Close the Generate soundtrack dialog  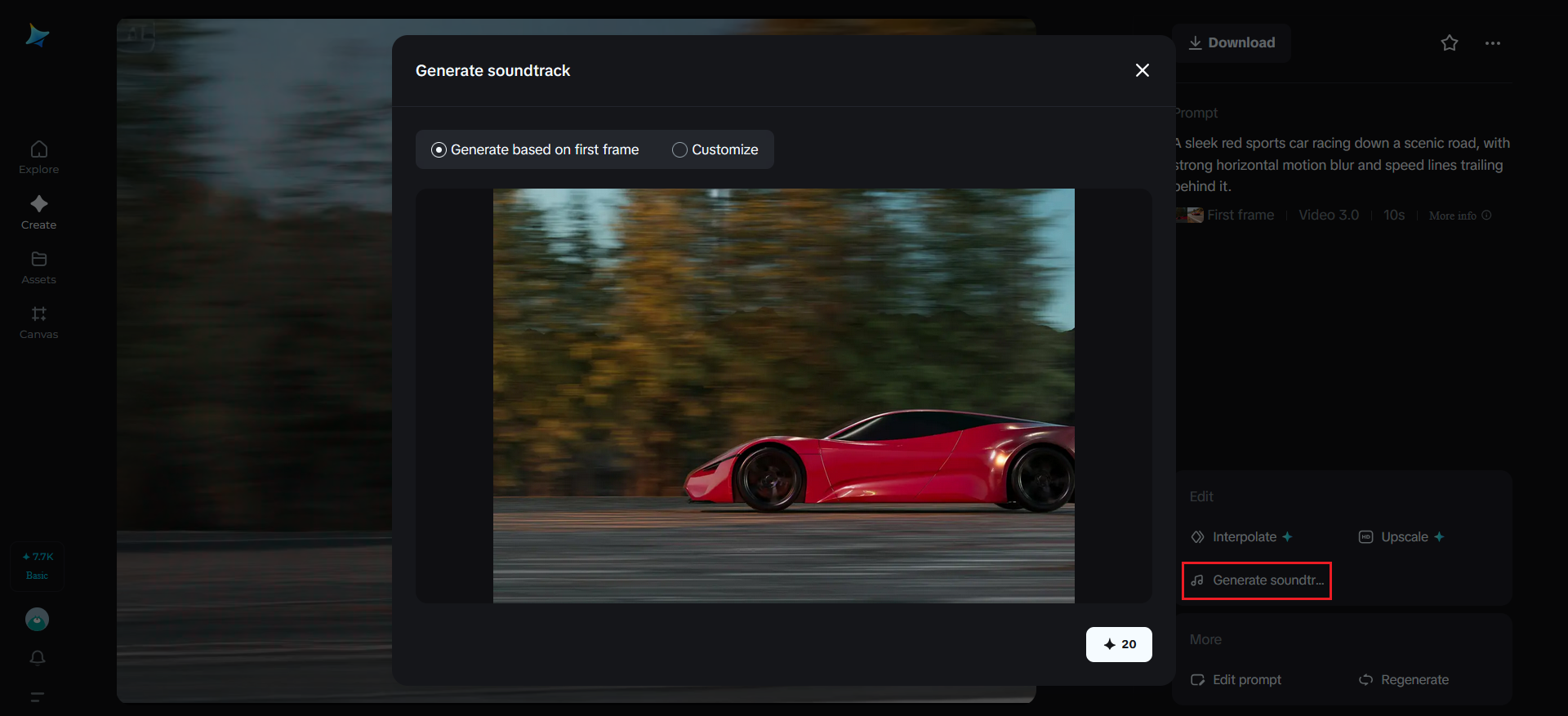click(x=1143, y=70)
